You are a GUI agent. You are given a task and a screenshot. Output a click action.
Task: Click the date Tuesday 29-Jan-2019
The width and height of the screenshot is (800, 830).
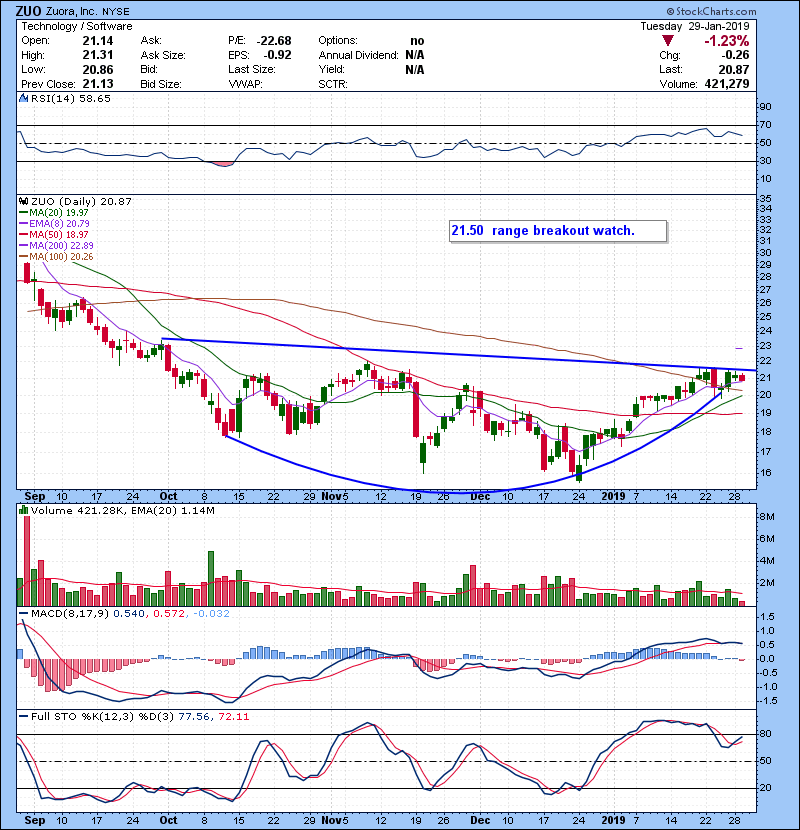click(x=695, y=26)
